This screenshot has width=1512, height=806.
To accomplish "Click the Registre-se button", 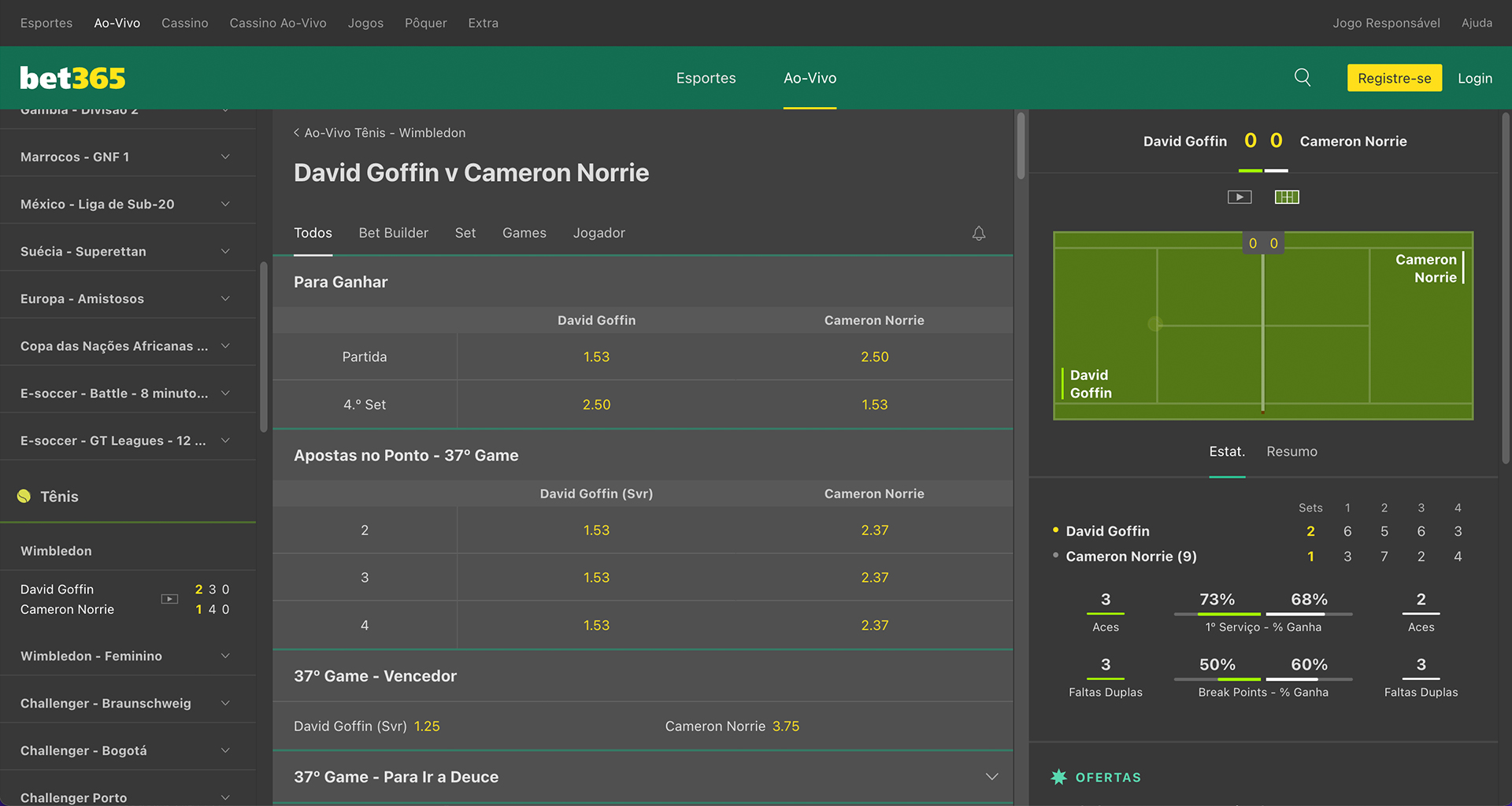I will coord(1395,78).
